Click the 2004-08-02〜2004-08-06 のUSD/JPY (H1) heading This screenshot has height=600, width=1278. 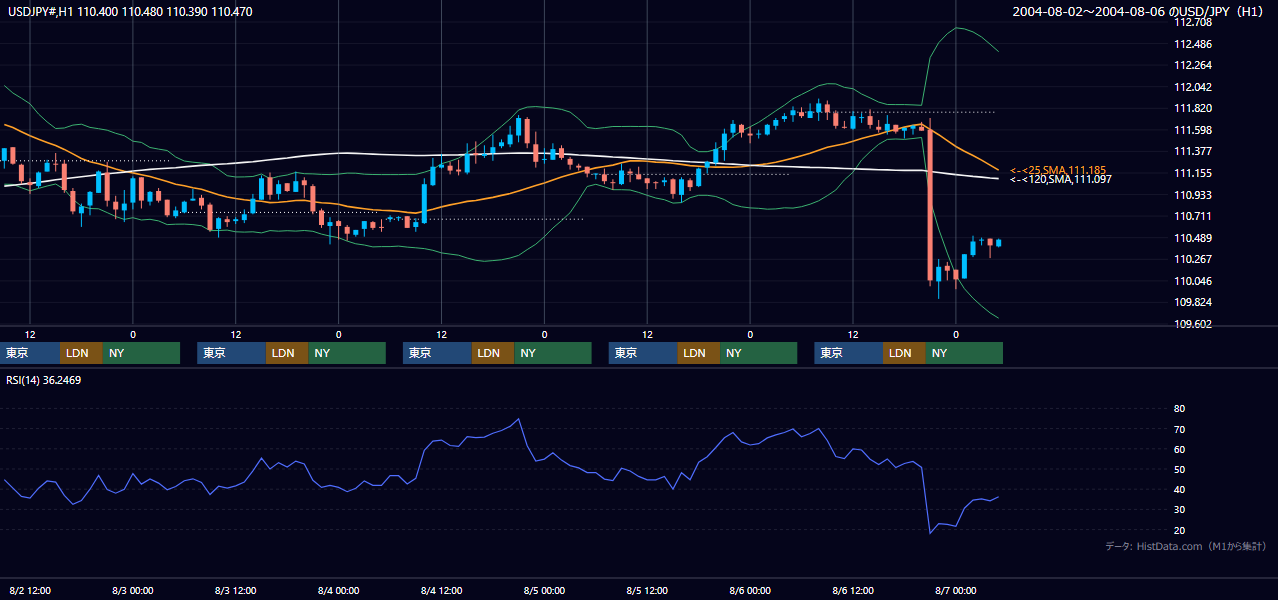1139,11
